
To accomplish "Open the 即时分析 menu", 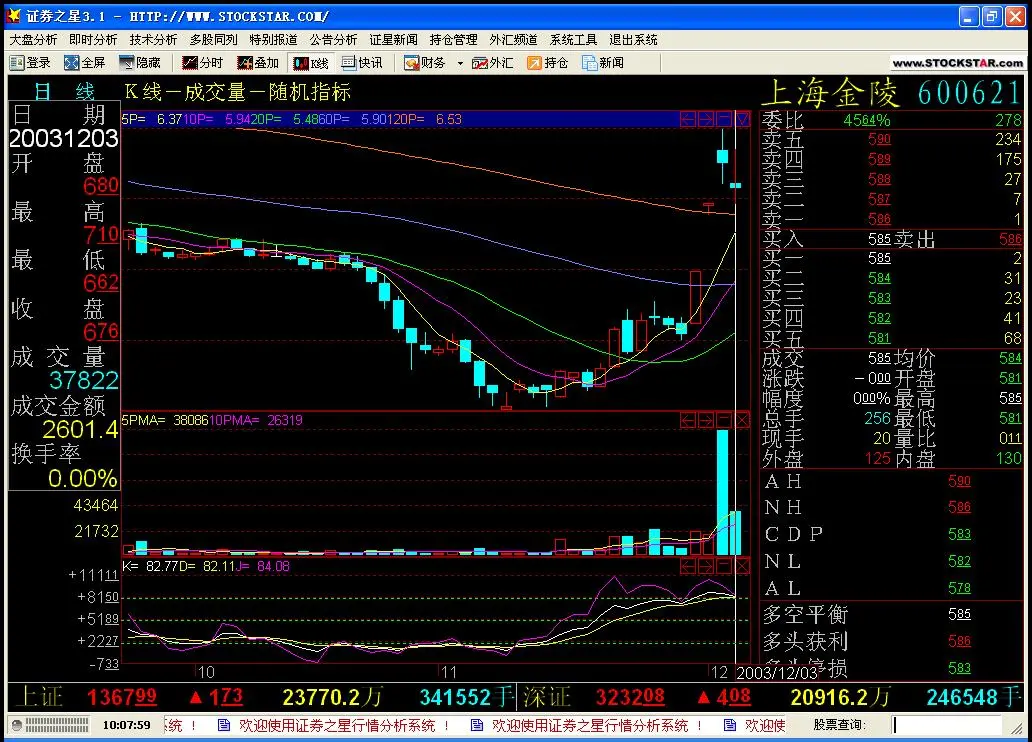I will 93,40.
